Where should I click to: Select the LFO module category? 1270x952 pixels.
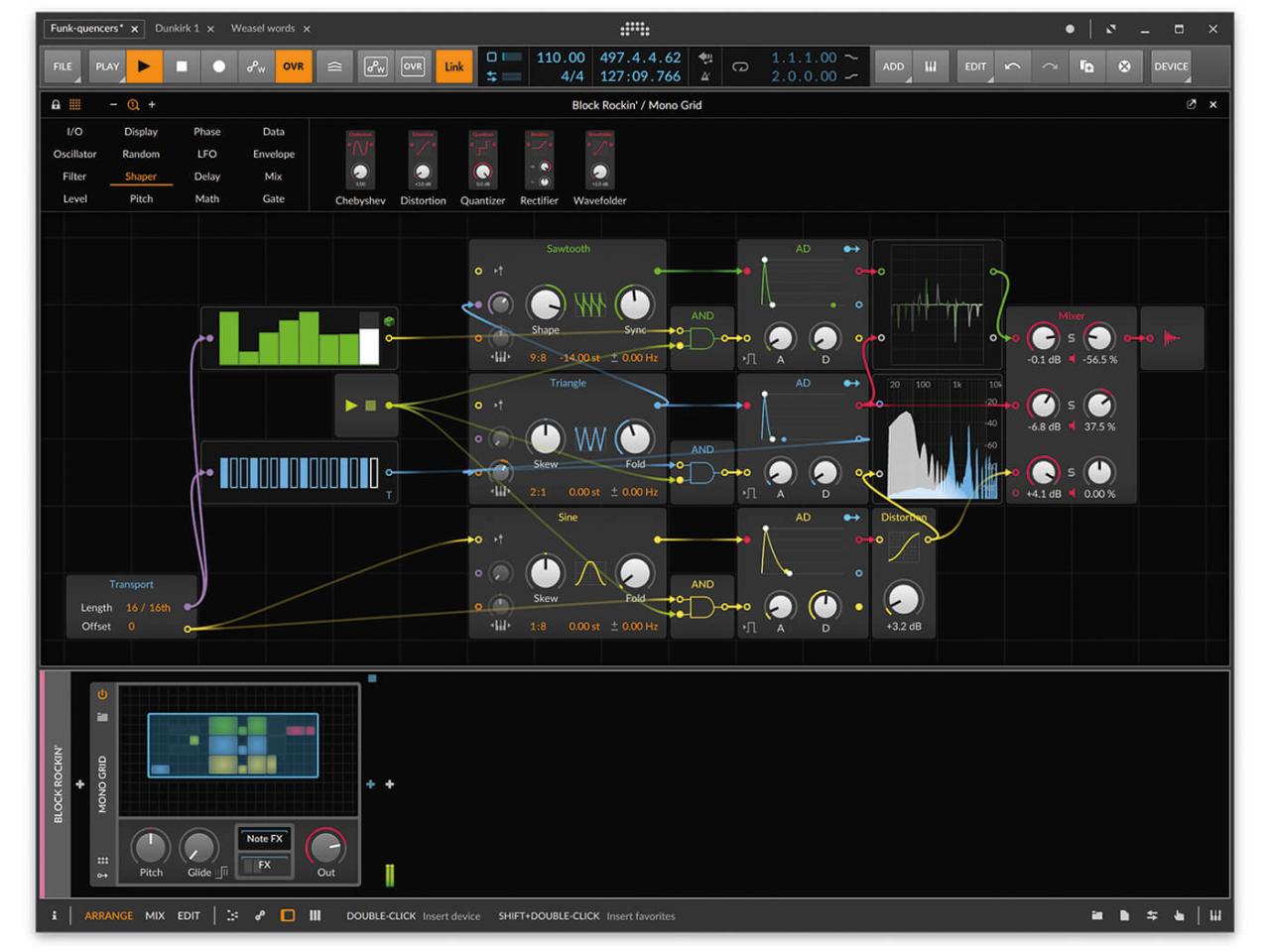click(207, 154)
